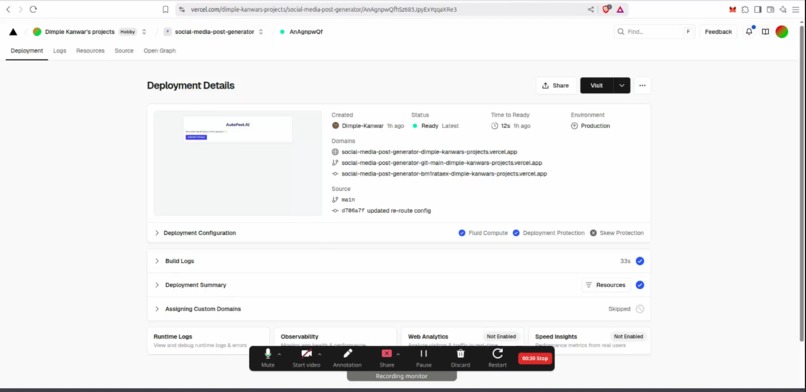Open video options caret in recording bar

[320, 354]
